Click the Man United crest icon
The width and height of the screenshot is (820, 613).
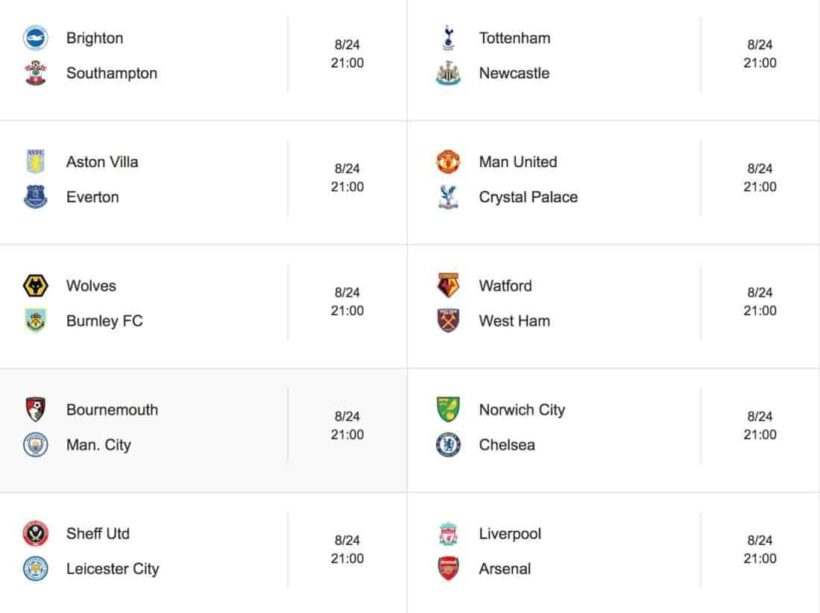point(447,162)
